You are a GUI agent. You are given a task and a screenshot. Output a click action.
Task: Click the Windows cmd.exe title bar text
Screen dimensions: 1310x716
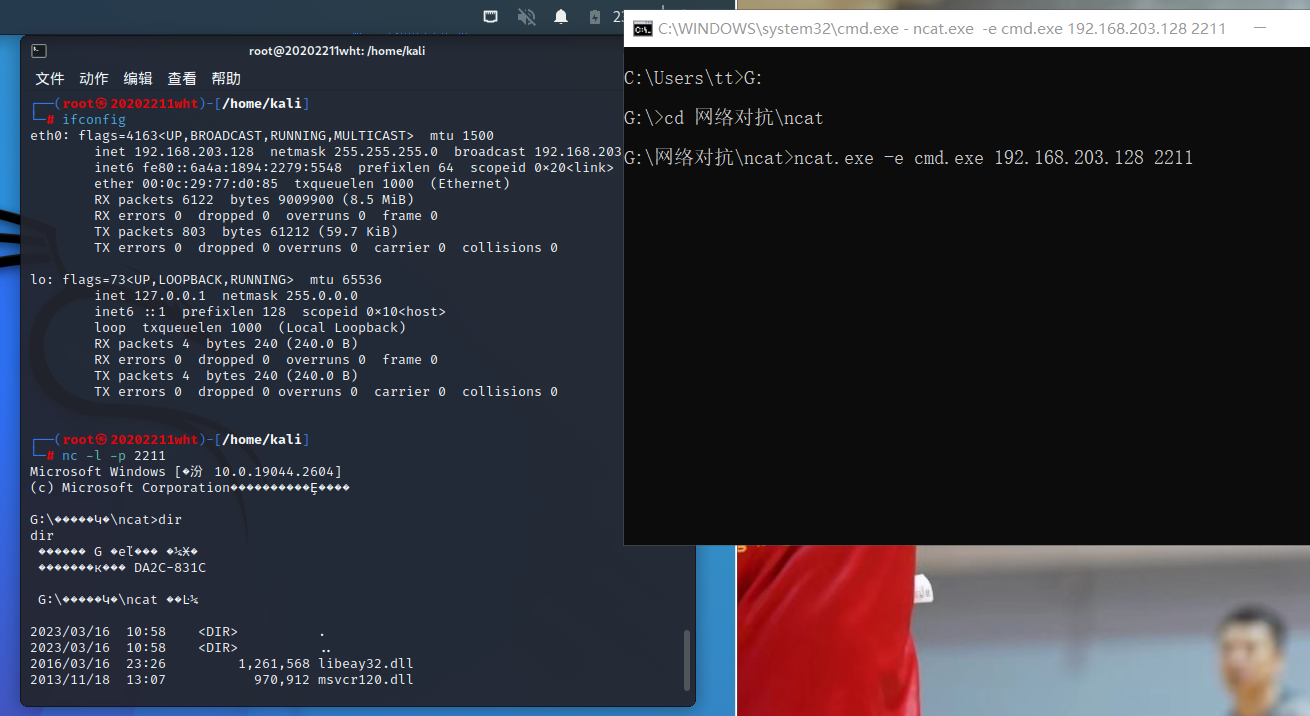[x=942, y=28]
